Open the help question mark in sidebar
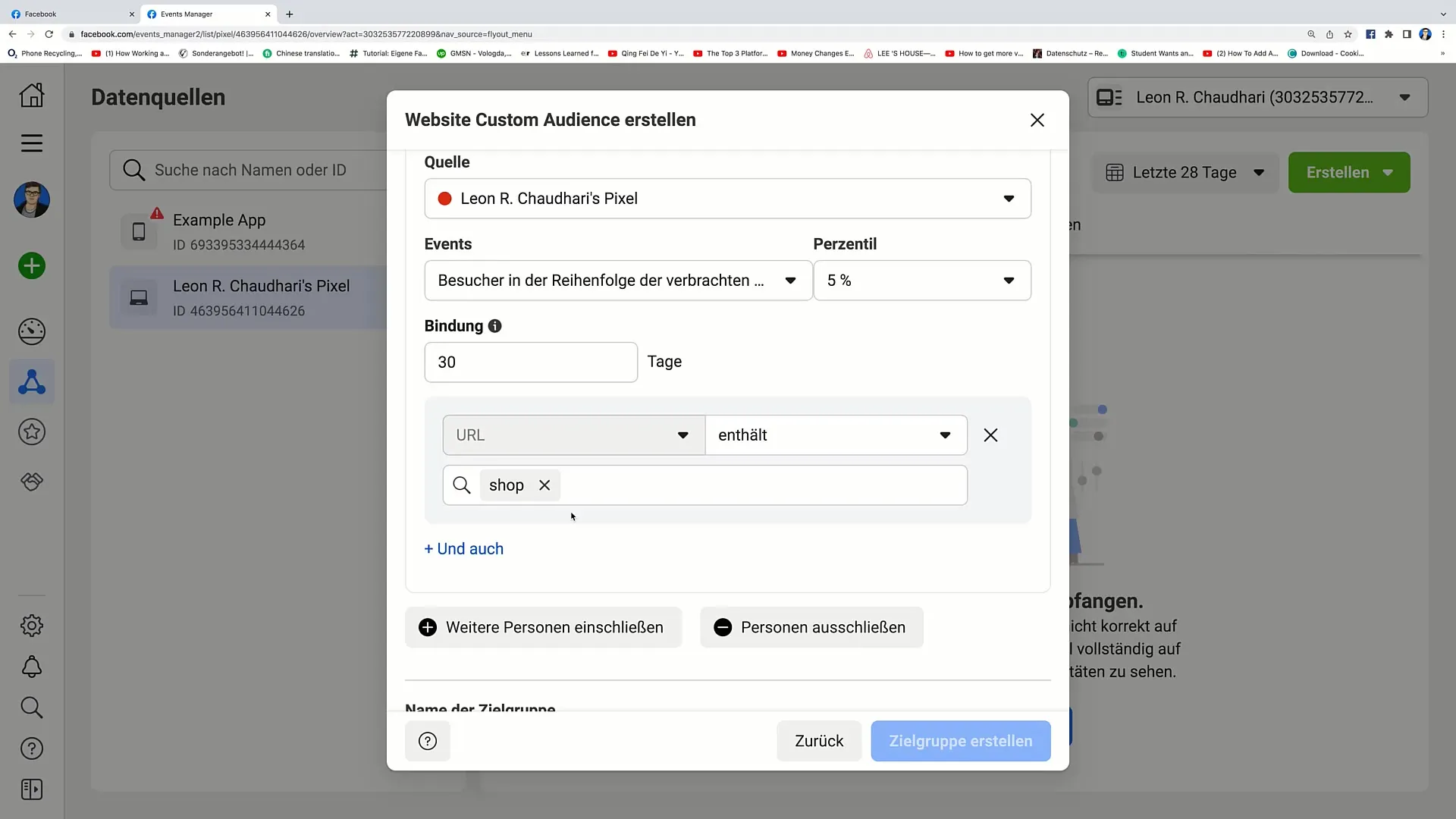 [32, 748]
